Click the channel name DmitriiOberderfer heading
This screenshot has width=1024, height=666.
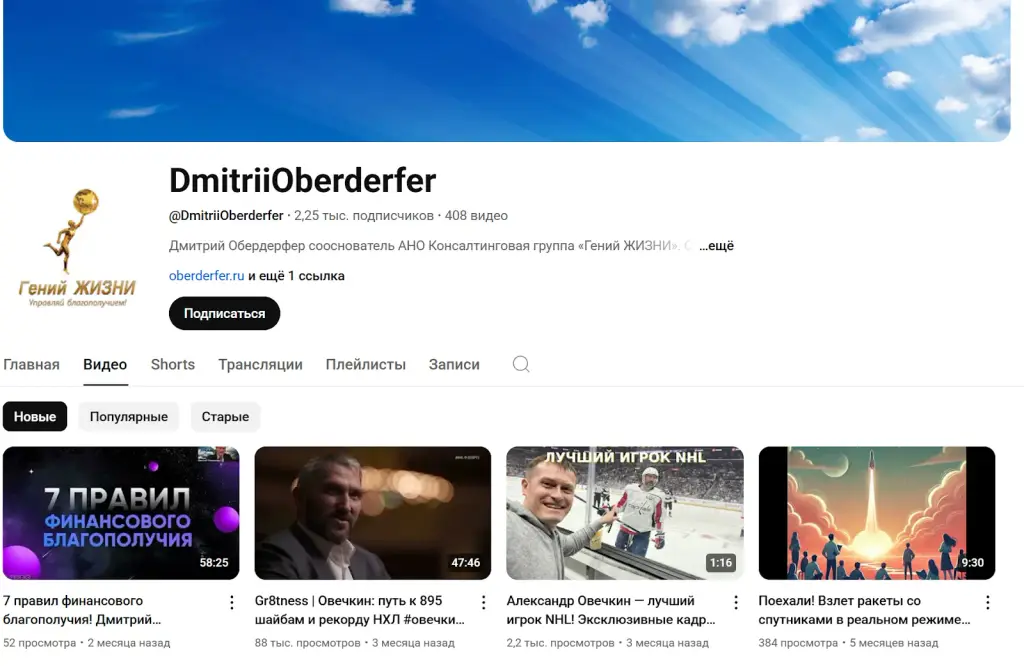[302, 181]
